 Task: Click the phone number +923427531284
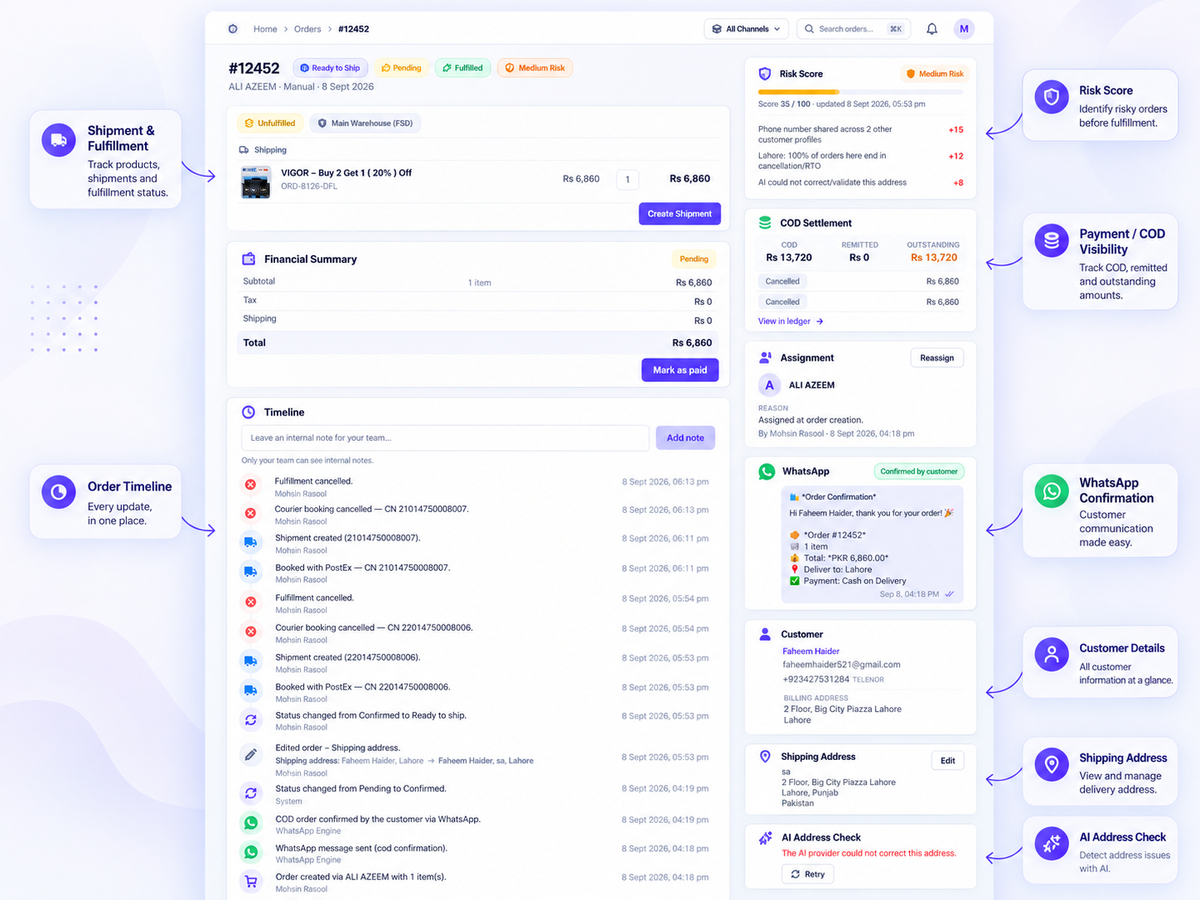[x=816, y=679]
